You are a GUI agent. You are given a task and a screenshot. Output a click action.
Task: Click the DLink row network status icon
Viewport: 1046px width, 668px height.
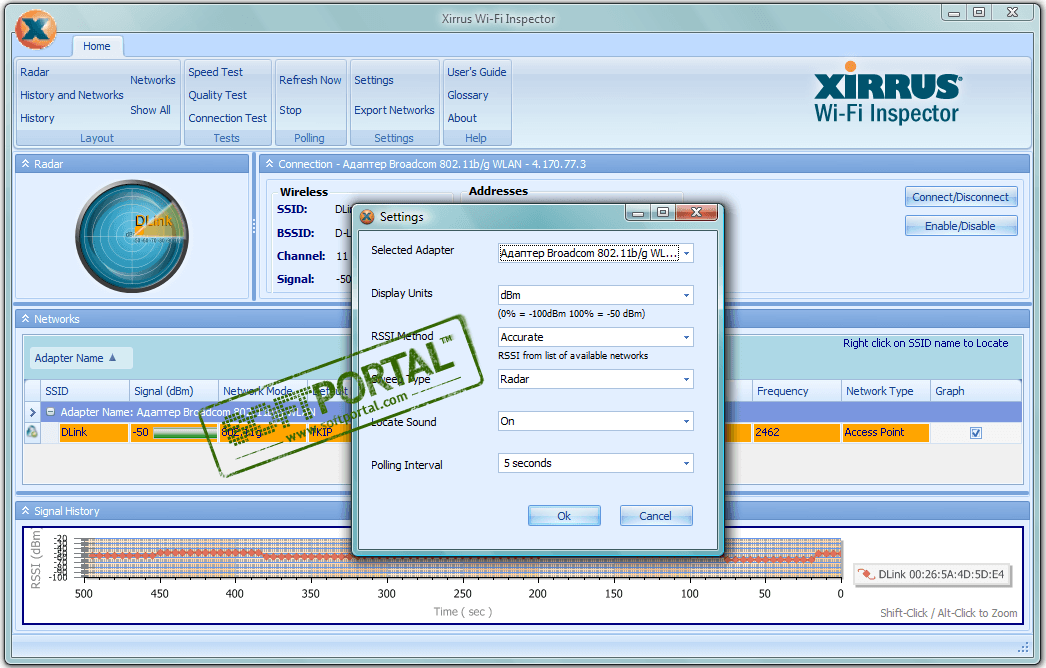click(32, 432)
